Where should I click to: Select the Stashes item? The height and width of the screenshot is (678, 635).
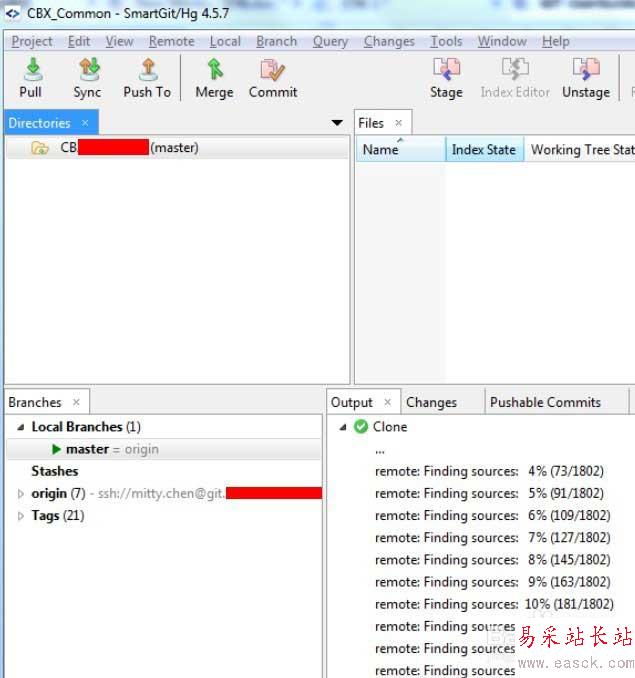click(x=54, y=471)
